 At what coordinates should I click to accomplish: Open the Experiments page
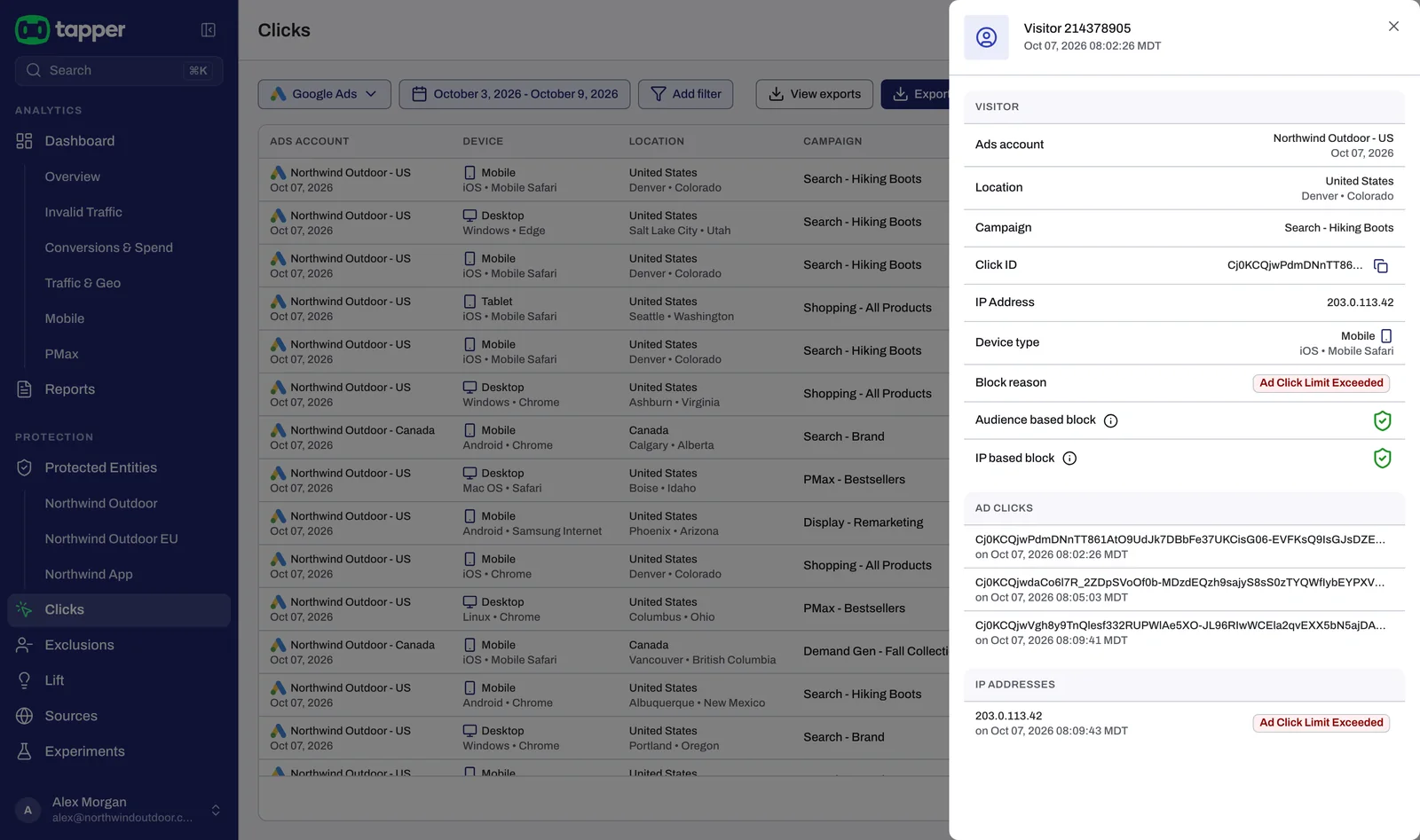coord(85,751)
